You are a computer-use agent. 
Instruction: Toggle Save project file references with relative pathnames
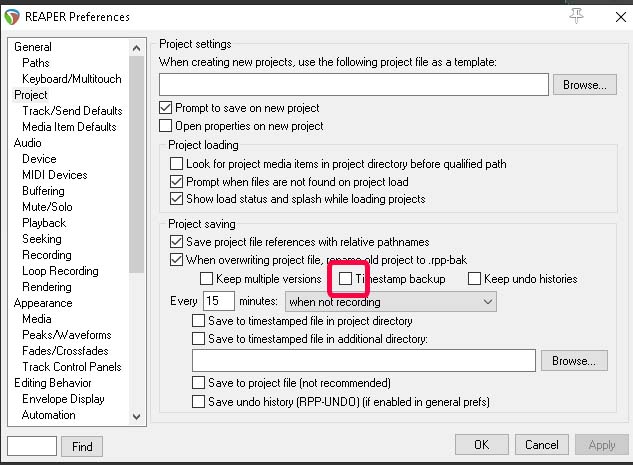(x=176, y=242)
